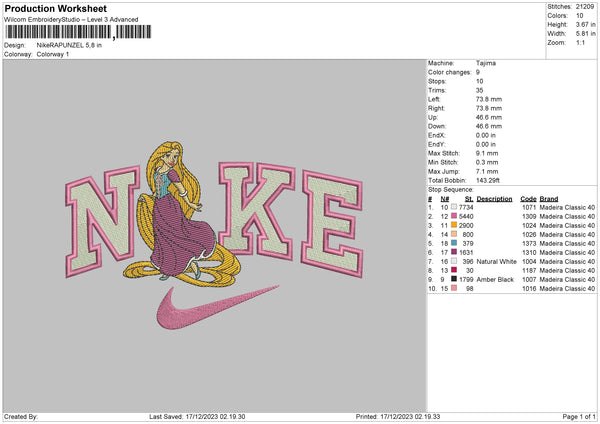600x424 pixels.
Task: Click the Page 1 of 1 indicator
Action: 579,416
